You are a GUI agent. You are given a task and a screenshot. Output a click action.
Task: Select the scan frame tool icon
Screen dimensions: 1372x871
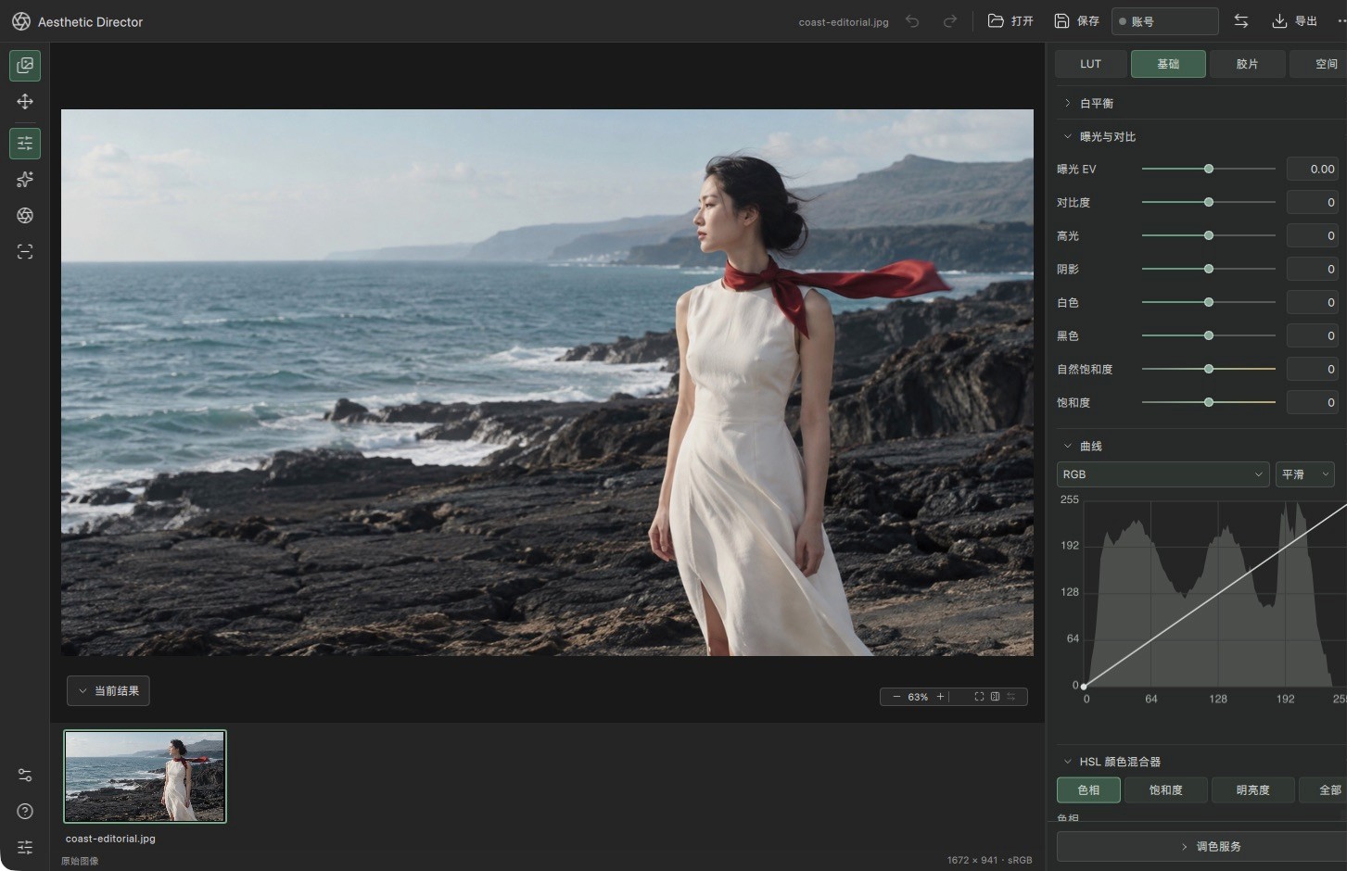click(25, 252)
